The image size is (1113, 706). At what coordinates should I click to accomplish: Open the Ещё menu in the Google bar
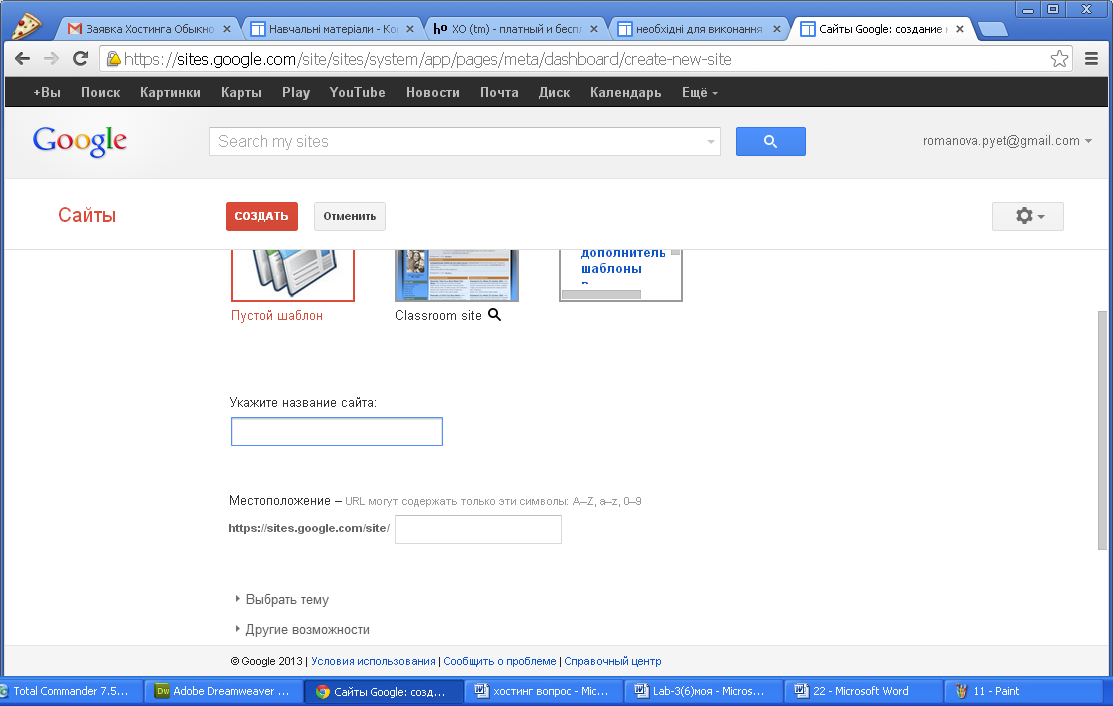pos(699,92)
